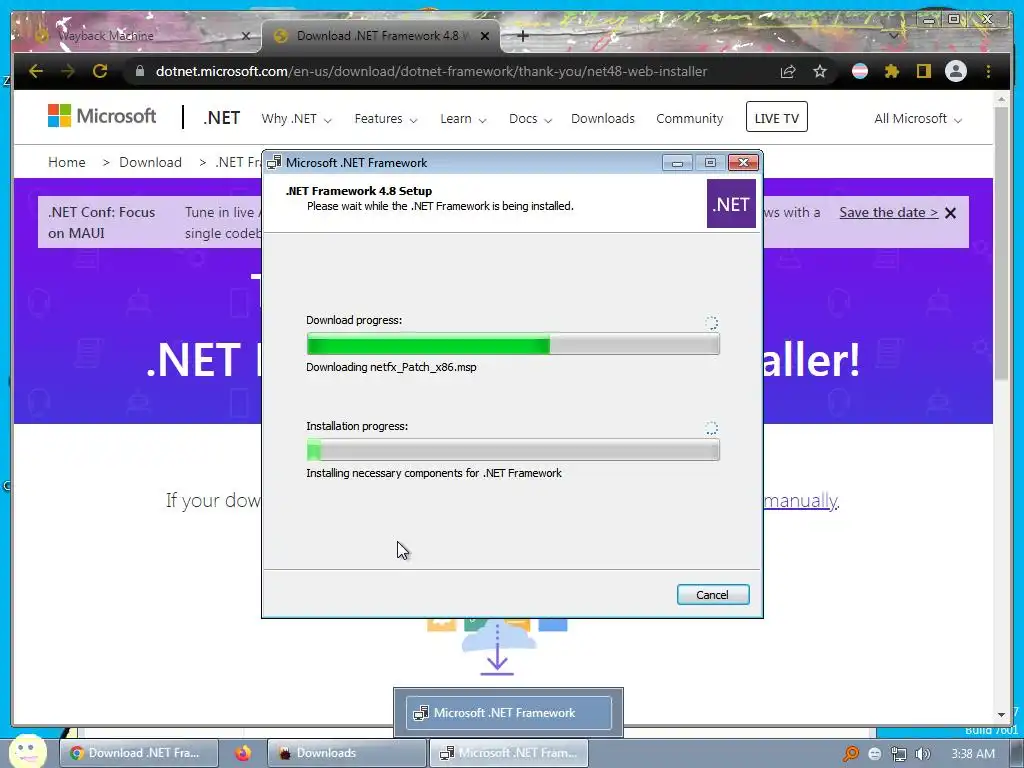Open Chrome three-dot menu

(x=988, y=71)
